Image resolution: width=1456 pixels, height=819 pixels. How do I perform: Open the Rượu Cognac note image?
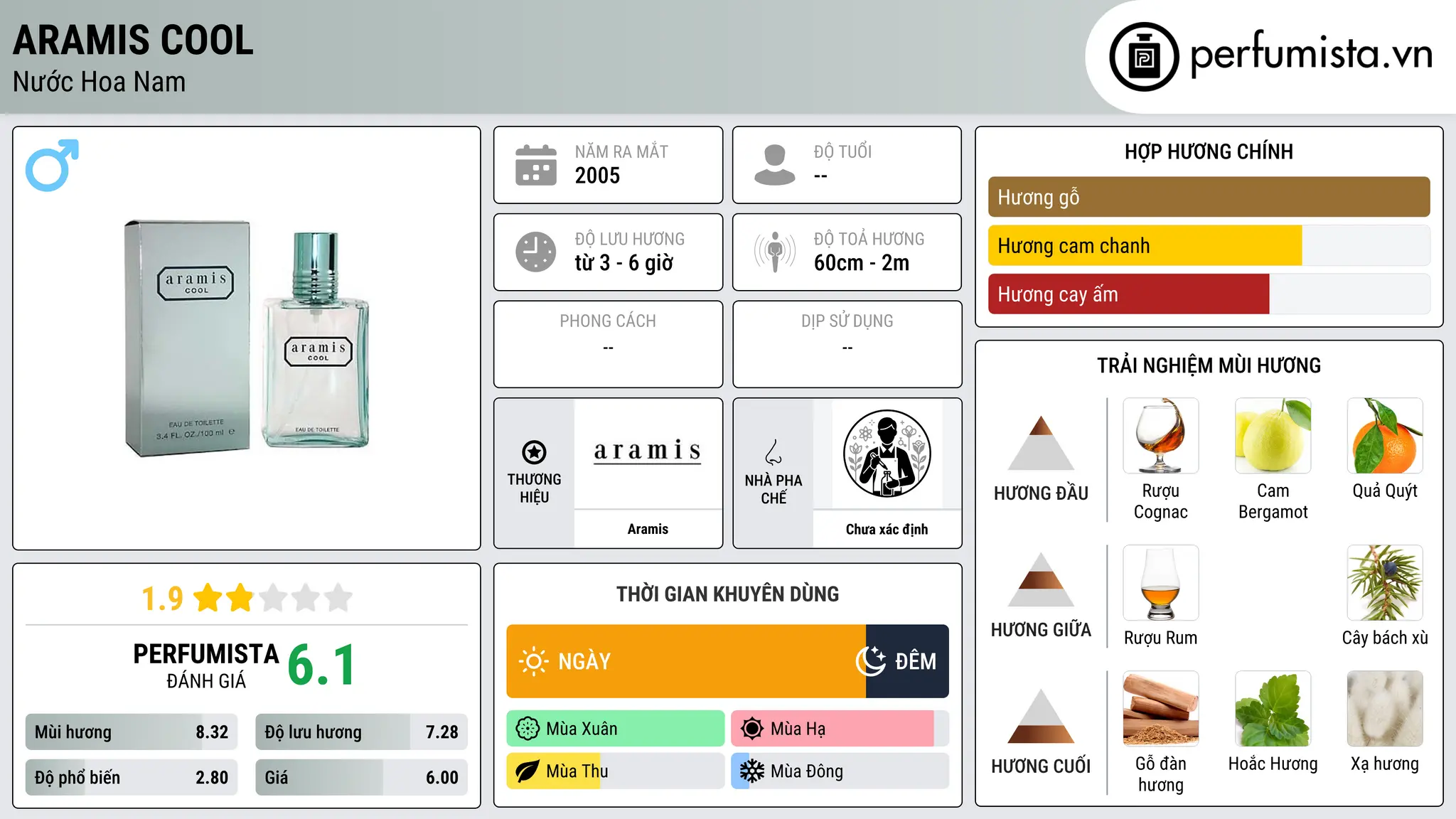tap(1161, 436)
